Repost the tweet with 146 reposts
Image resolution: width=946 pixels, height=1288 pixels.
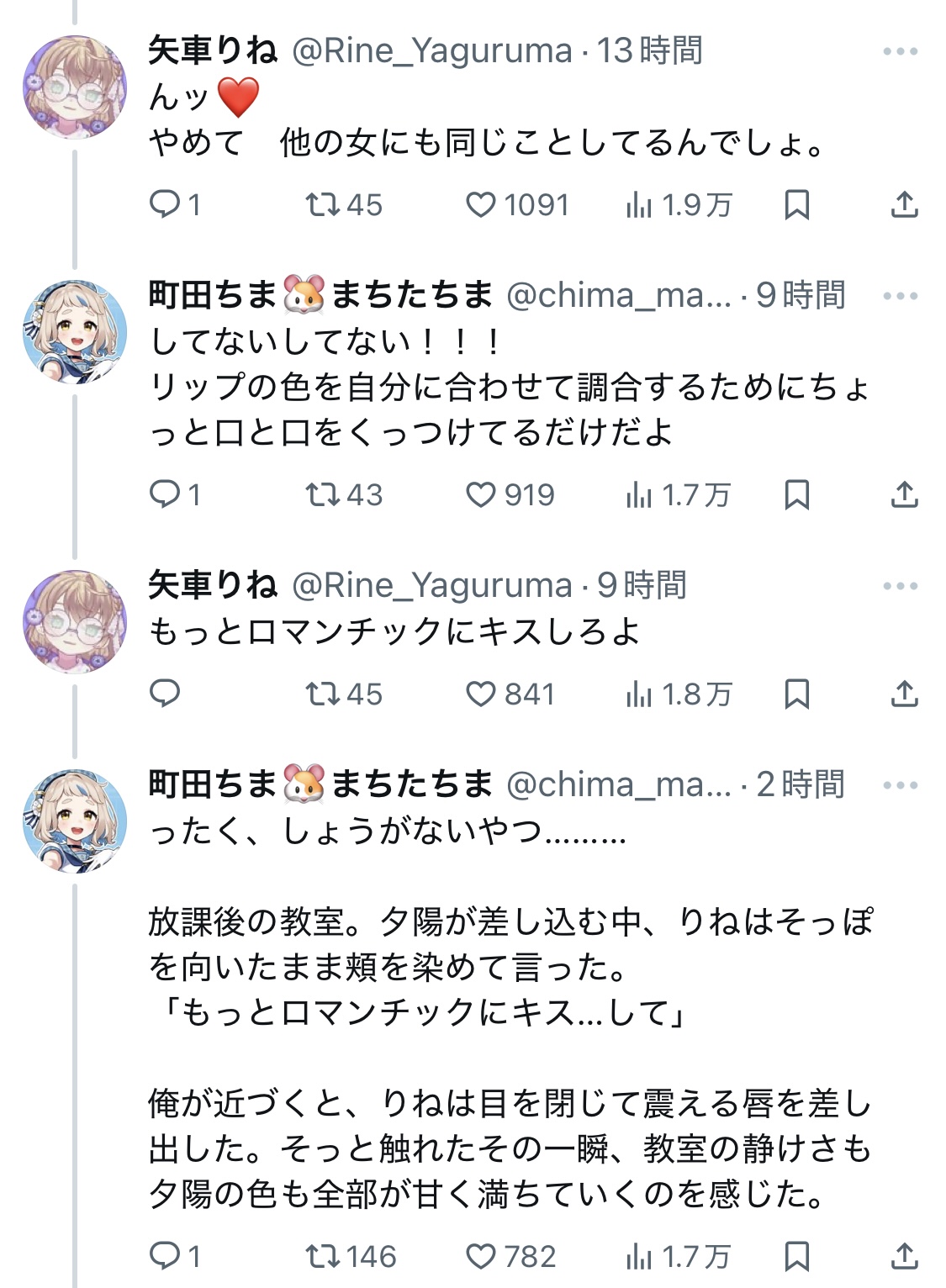point(321,1257)
